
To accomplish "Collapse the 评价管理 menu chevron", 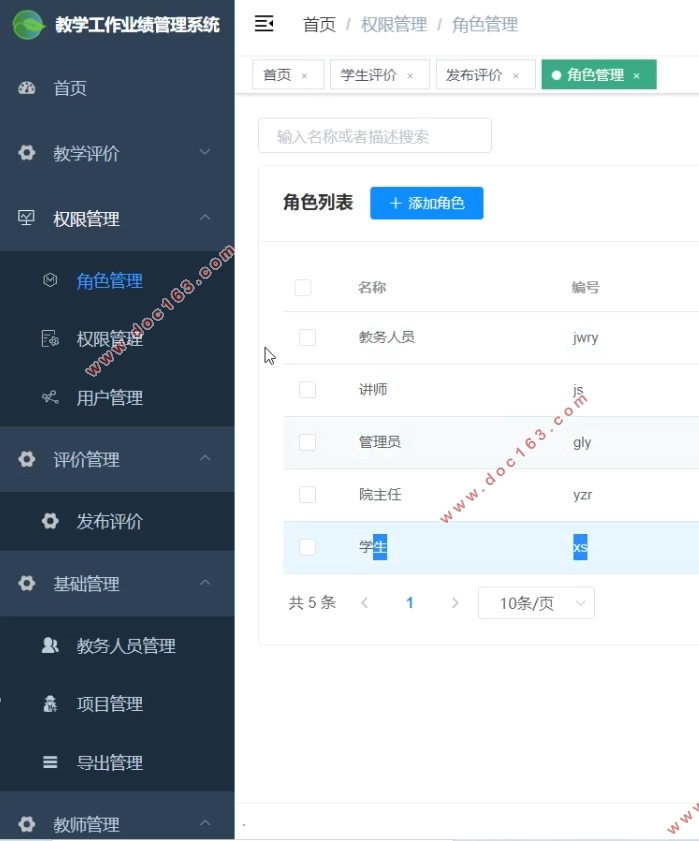I will tap(205, 459).
